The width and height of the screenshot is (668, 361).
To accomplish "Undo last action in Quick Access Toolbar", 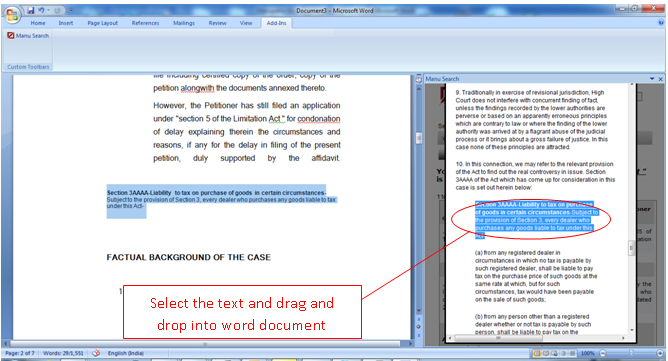I will 41,10.
